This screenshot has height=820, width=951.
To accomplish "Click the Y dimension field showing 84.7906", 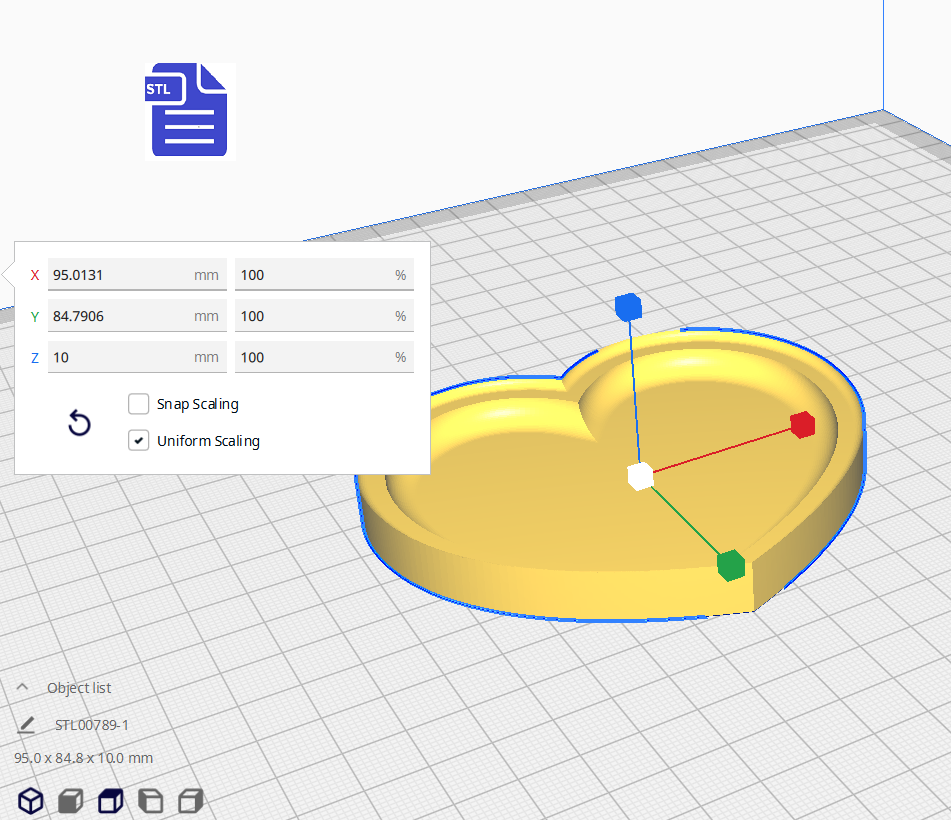I will tap(118, 316).
